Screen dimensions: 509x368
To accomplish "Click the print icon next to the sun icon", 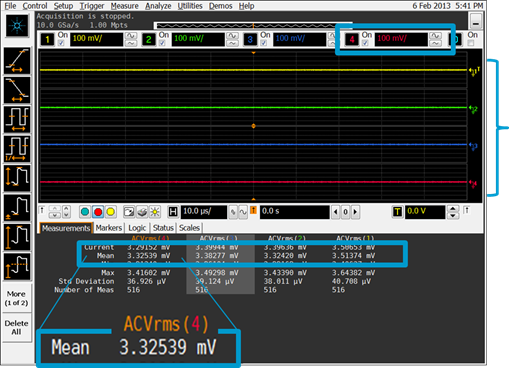I will point(142,212).
